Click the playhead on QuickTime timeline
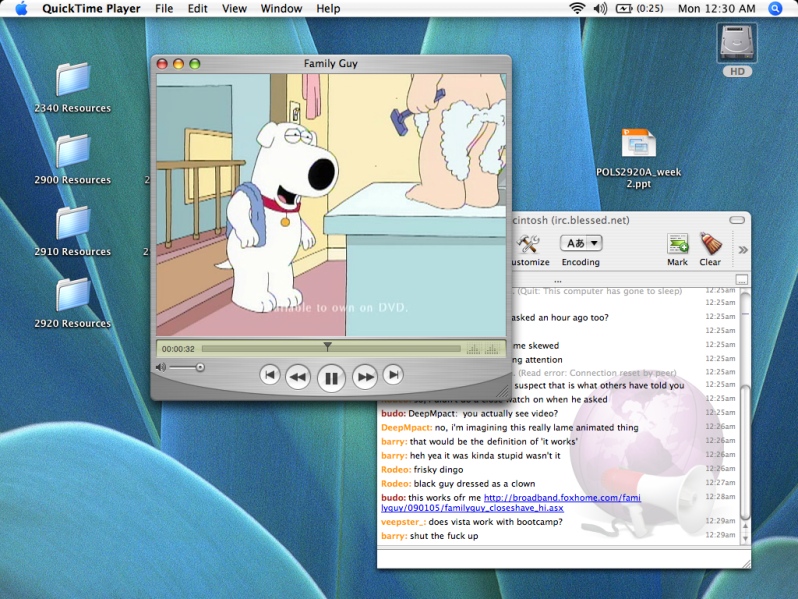798x599 pixels. tap(328, 347)
